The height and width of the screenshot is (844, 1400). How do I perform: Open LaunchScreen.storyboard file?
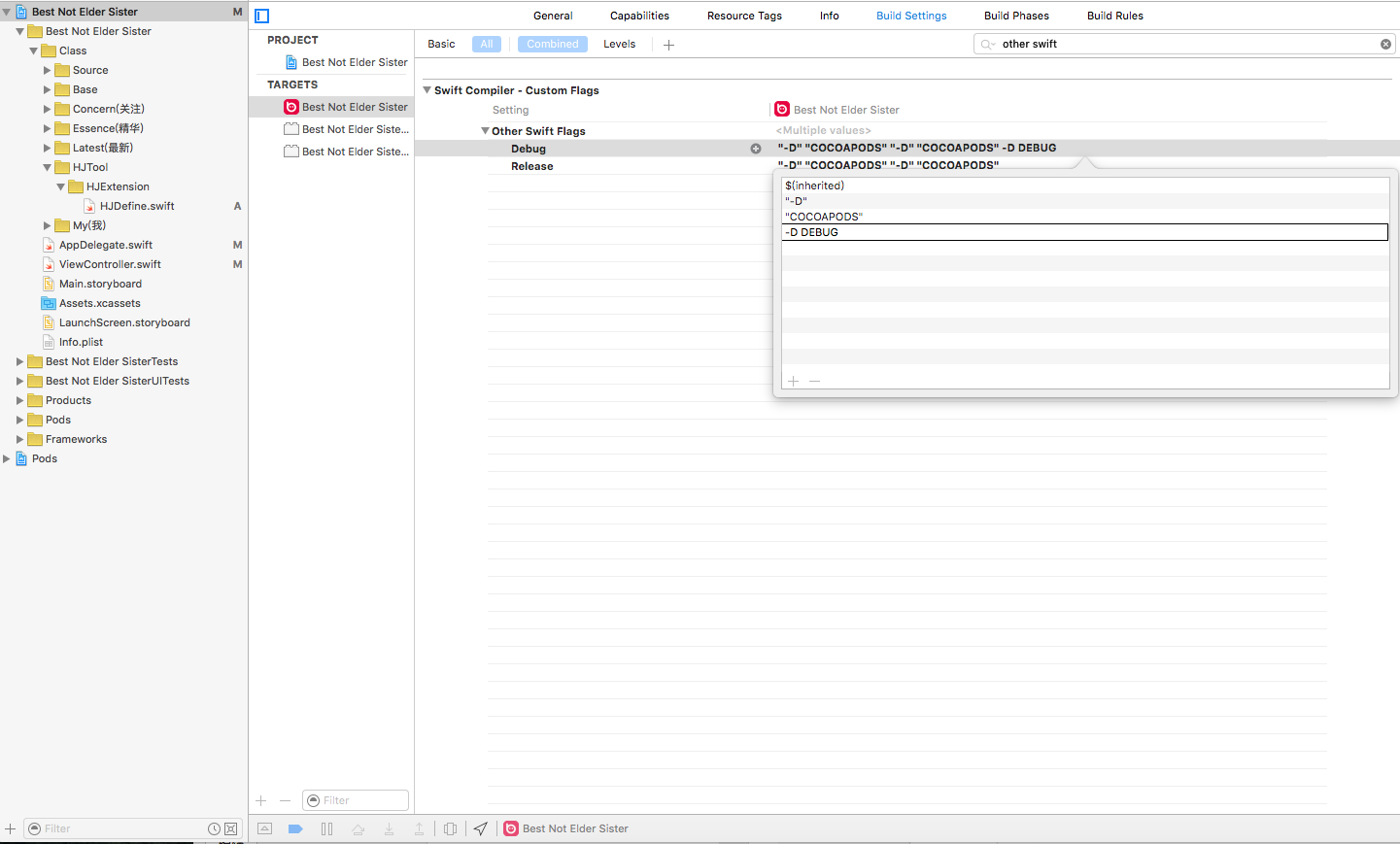[116, 322]
